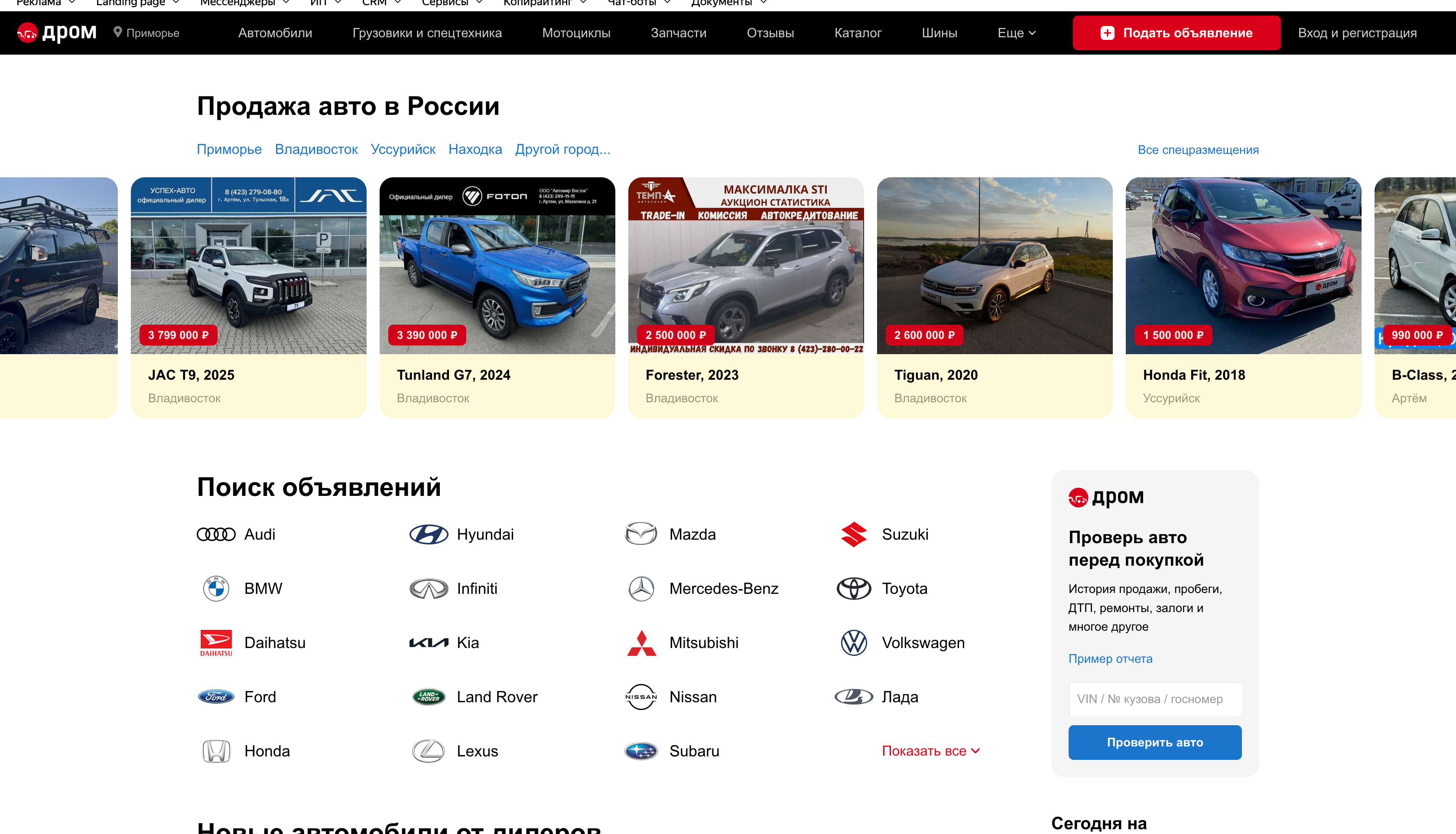Click the Mitsubishi logo icon
Screen dimensions: 1456x834
point(641,643)
